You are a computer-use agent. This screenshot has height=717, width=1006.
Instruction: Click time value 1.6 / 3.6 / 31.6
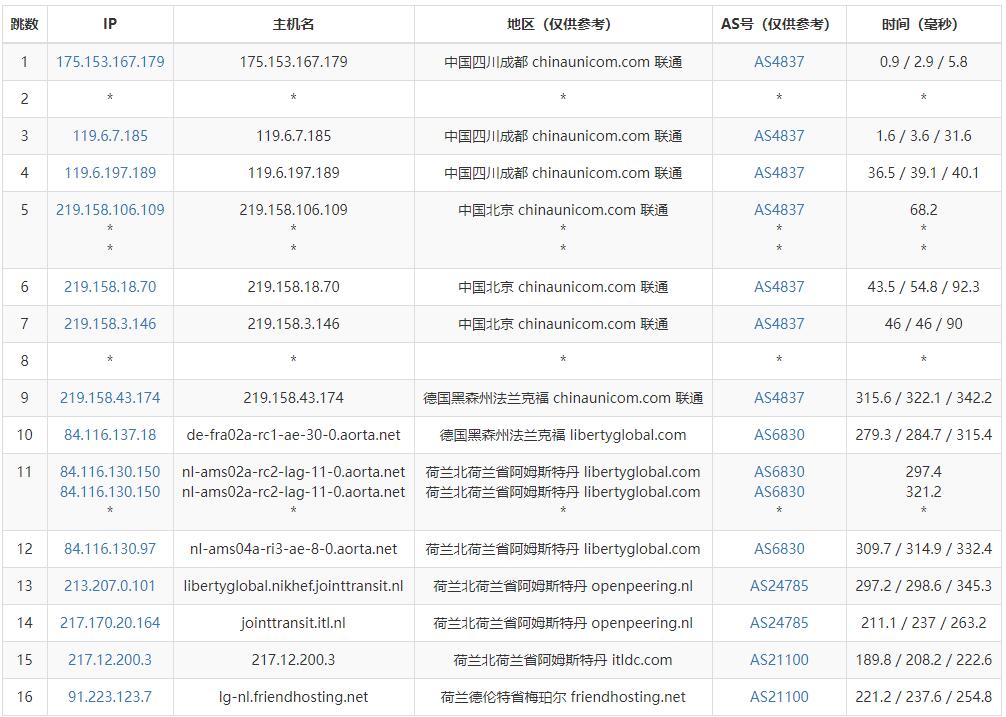[923, 136]
